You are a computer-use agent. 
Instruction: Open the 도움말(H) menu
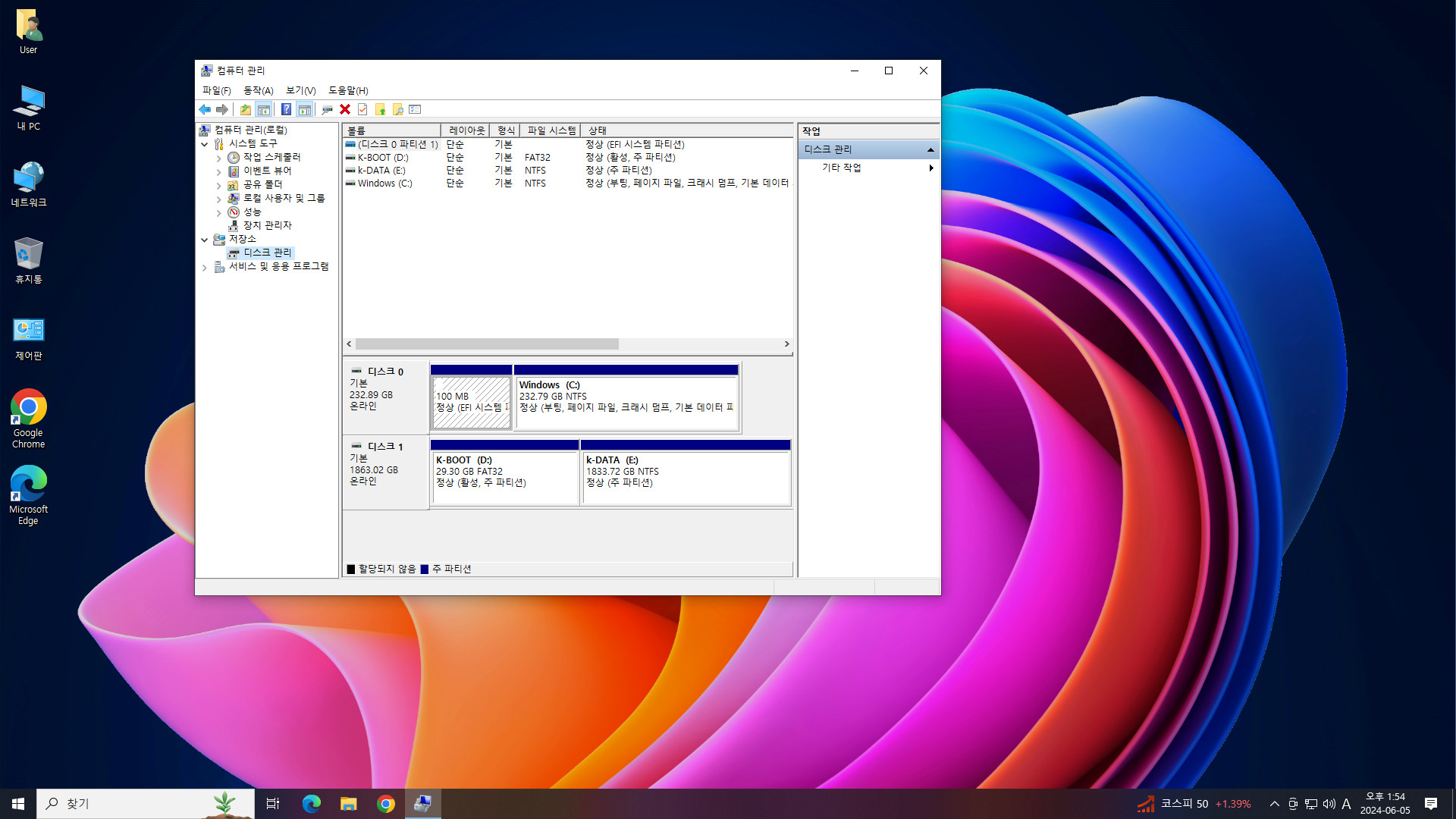pyautogui.click(x=348, y=90)
